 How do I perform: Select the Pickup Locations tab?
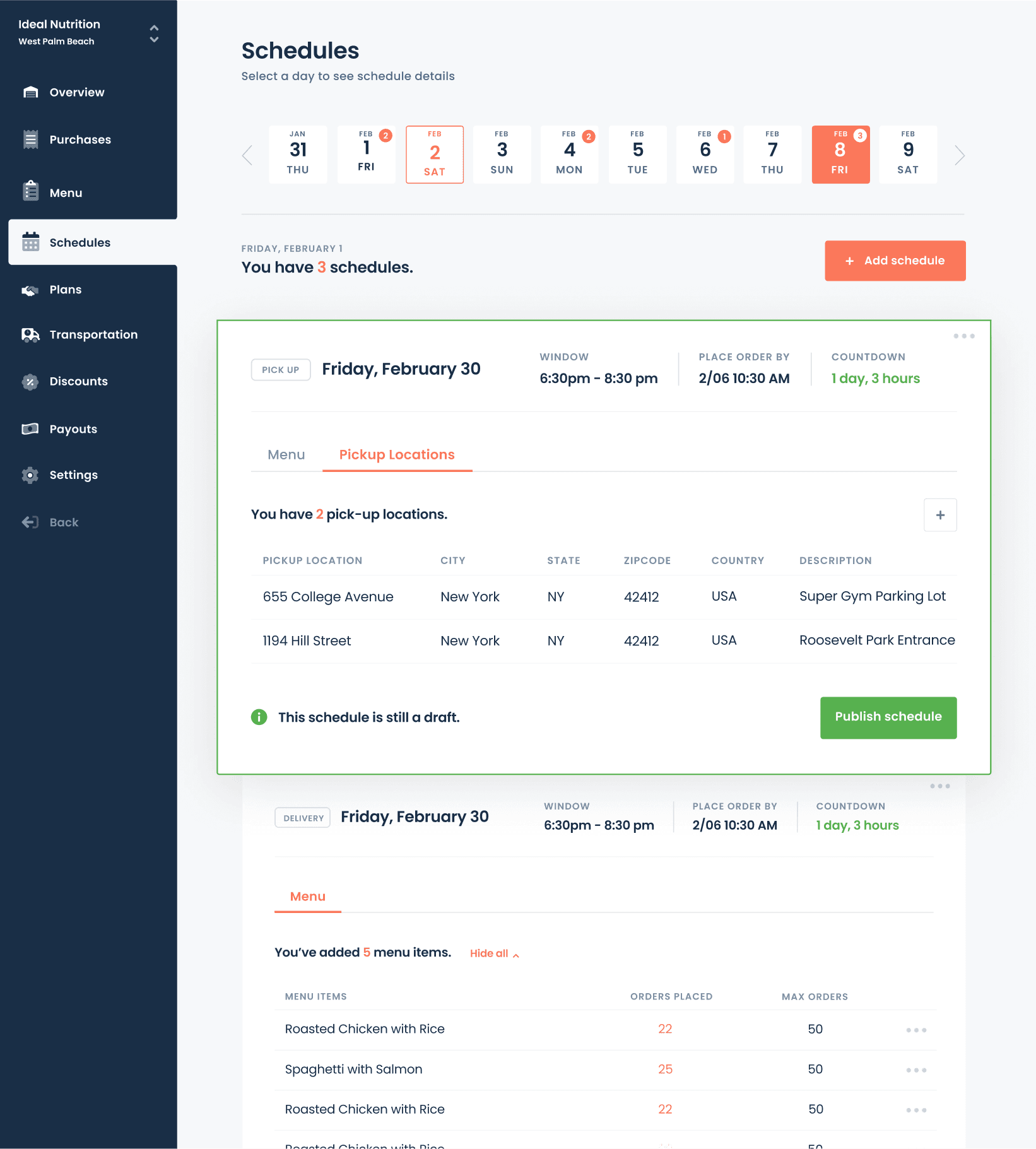click(397, 455)
